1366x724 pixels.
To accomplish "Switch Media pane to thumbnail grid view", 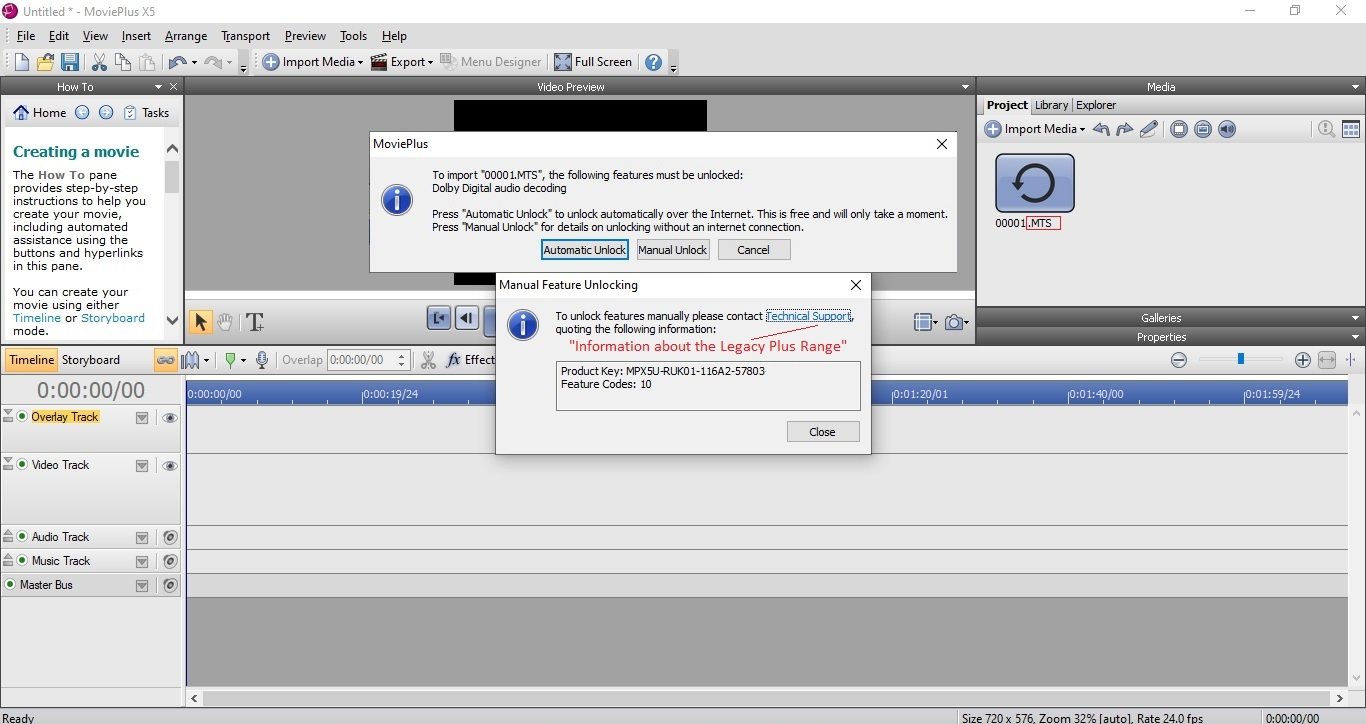I will pyautogui.click(x=1351, y=129).
